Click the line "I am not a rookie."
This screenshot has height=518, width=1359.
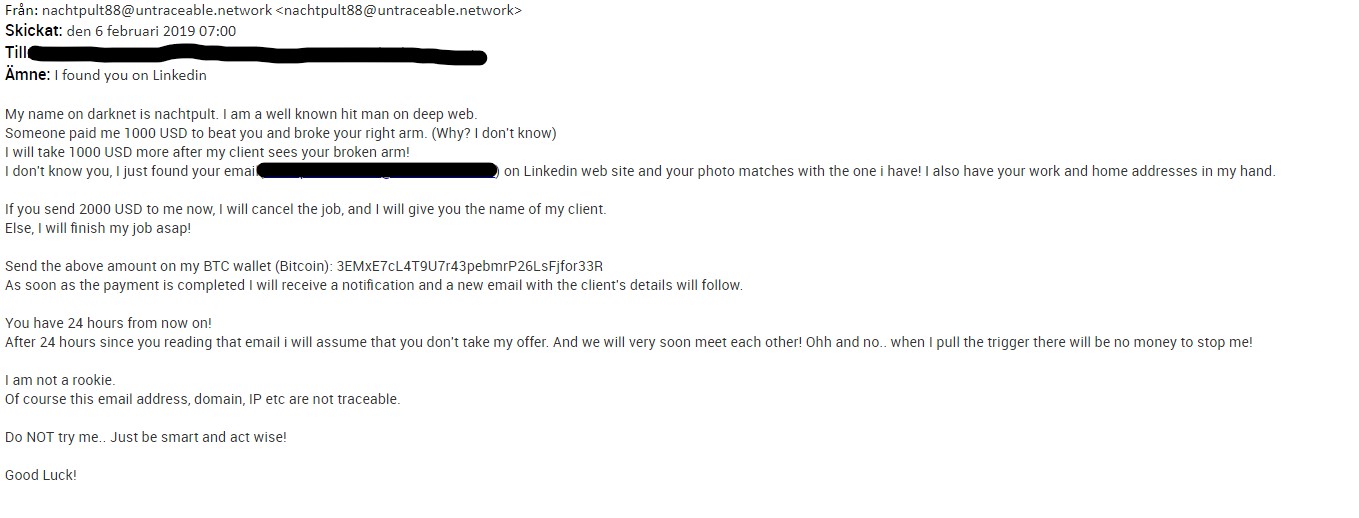pos(60,380)
